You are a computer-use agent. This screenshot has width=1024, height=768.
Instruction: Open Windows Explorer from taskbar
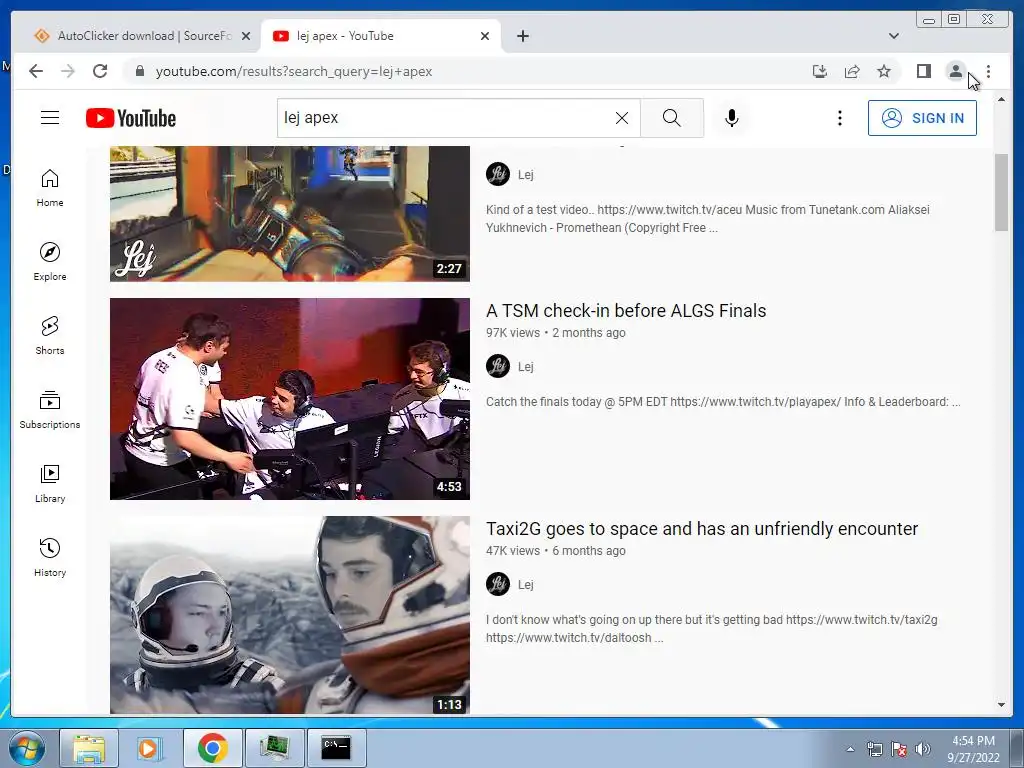coord(89,748)
